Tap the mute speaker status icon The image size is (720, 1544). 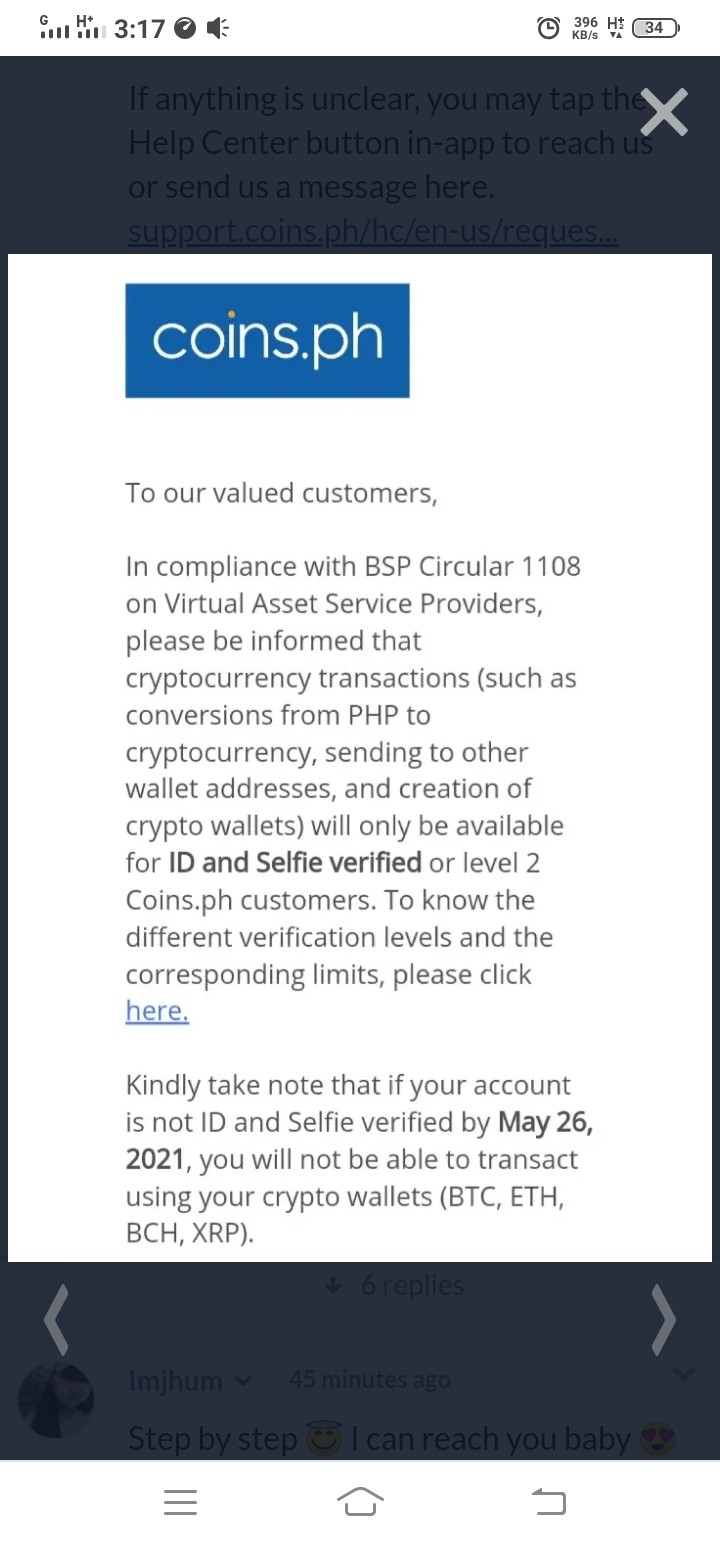[217, 29]
